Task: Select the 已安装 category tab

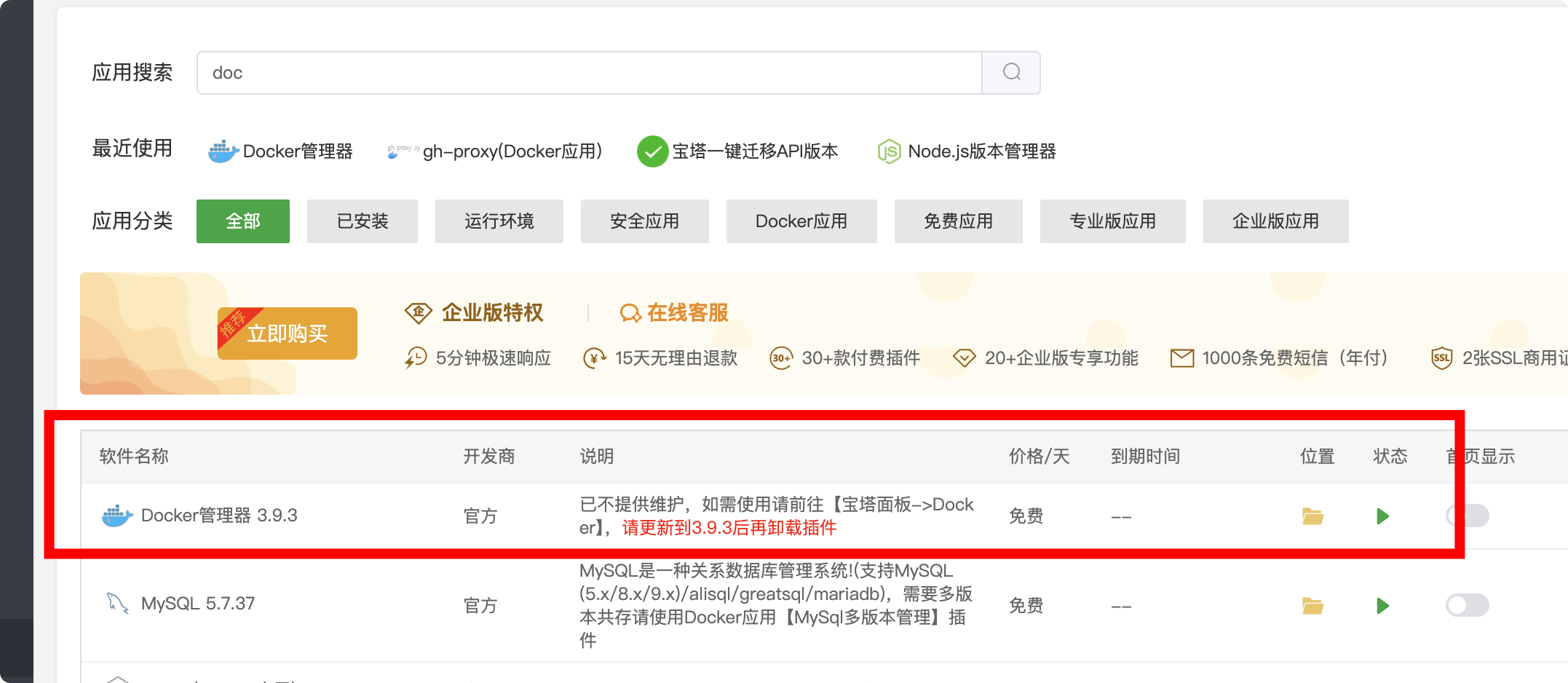Action: tap(363, 221)
